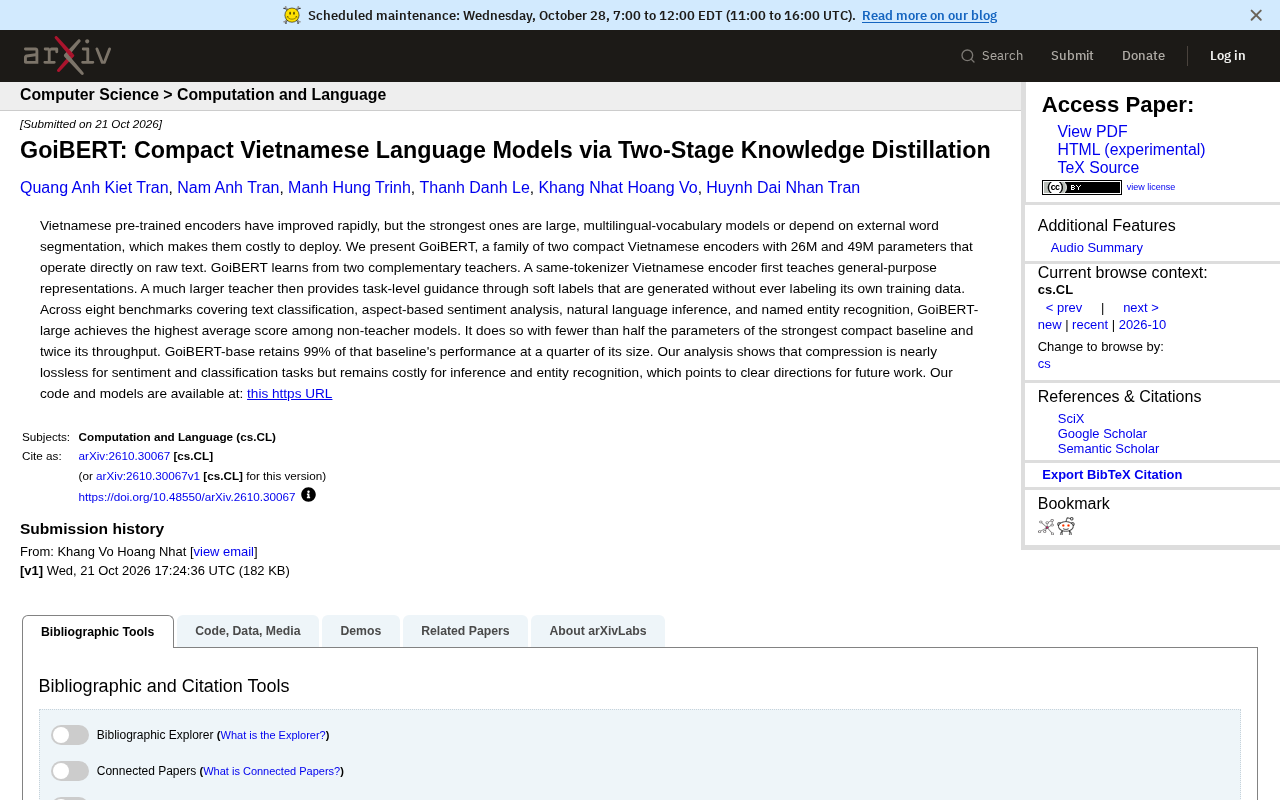This screenshot has height=800, width=1280.
Task: Open the About arXivLabs tab
Action: point(598,631)
